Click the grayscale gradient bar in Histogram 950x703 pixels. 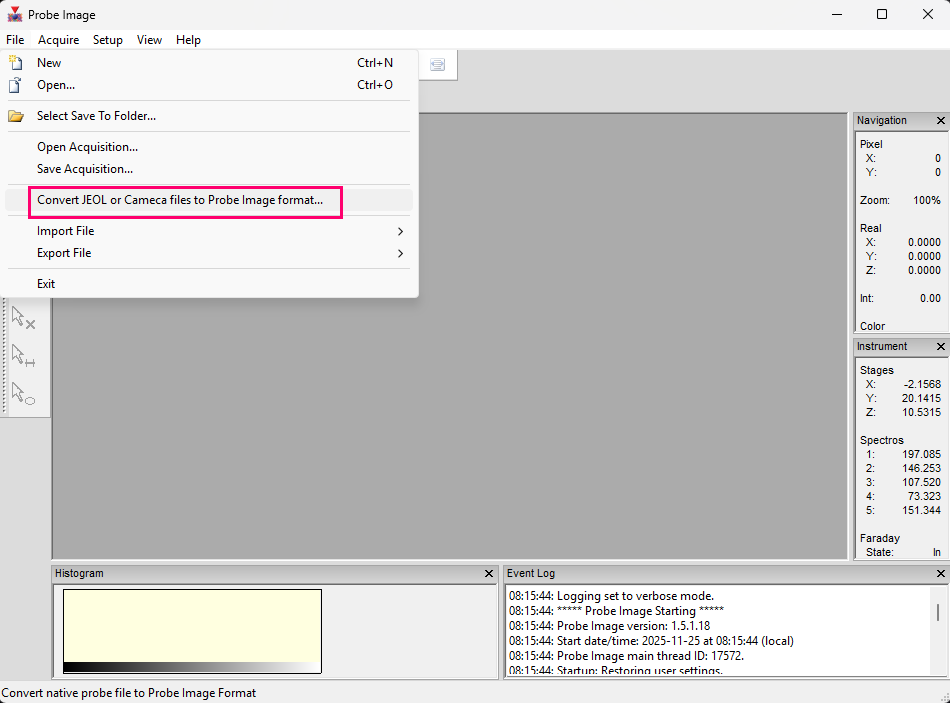[192, 667]
